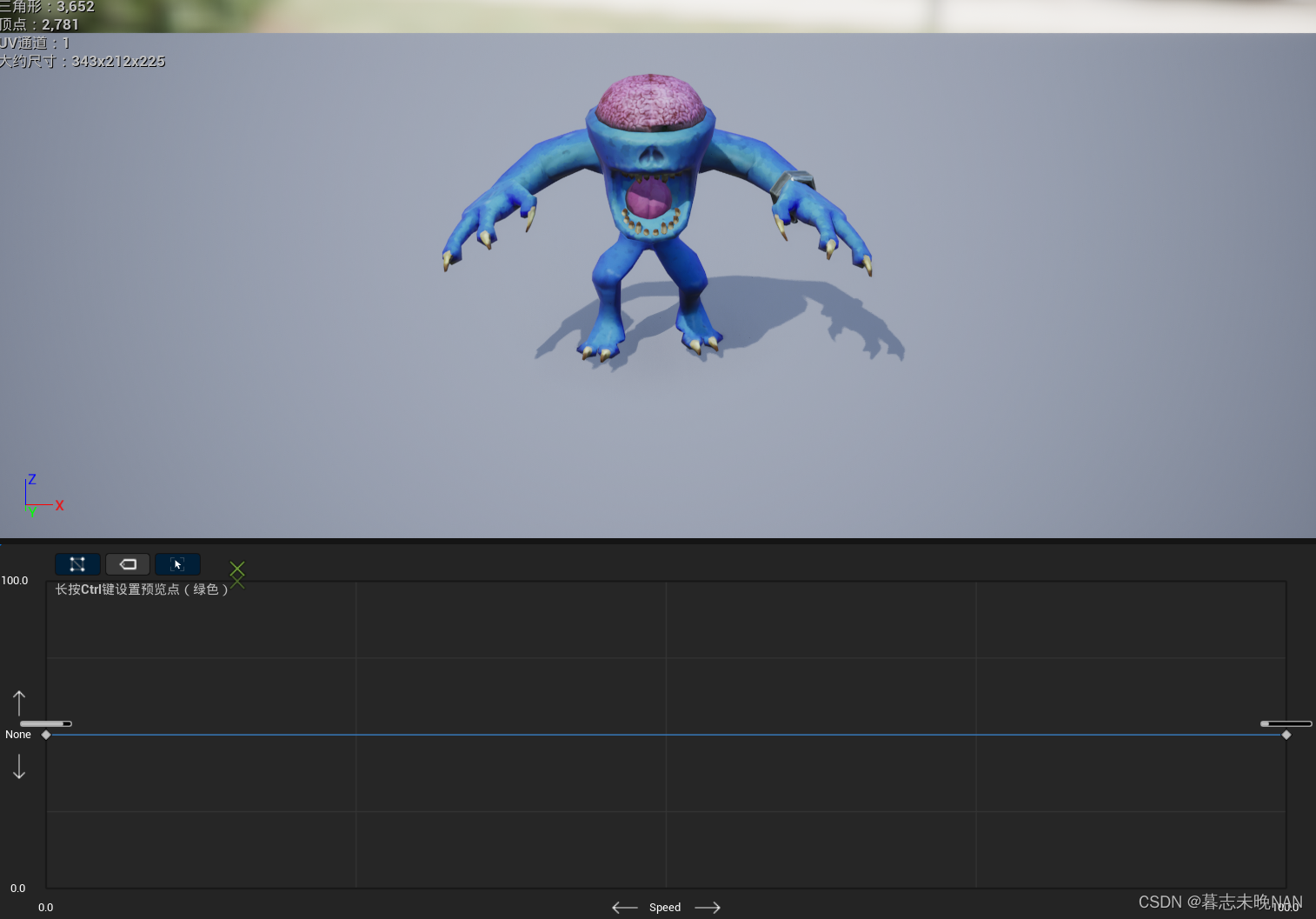The height and width of the screenshot is (919, 1316).
Task: Click the 长按Ctrl键设置预览点 hint text
Action: click(142, 589)
